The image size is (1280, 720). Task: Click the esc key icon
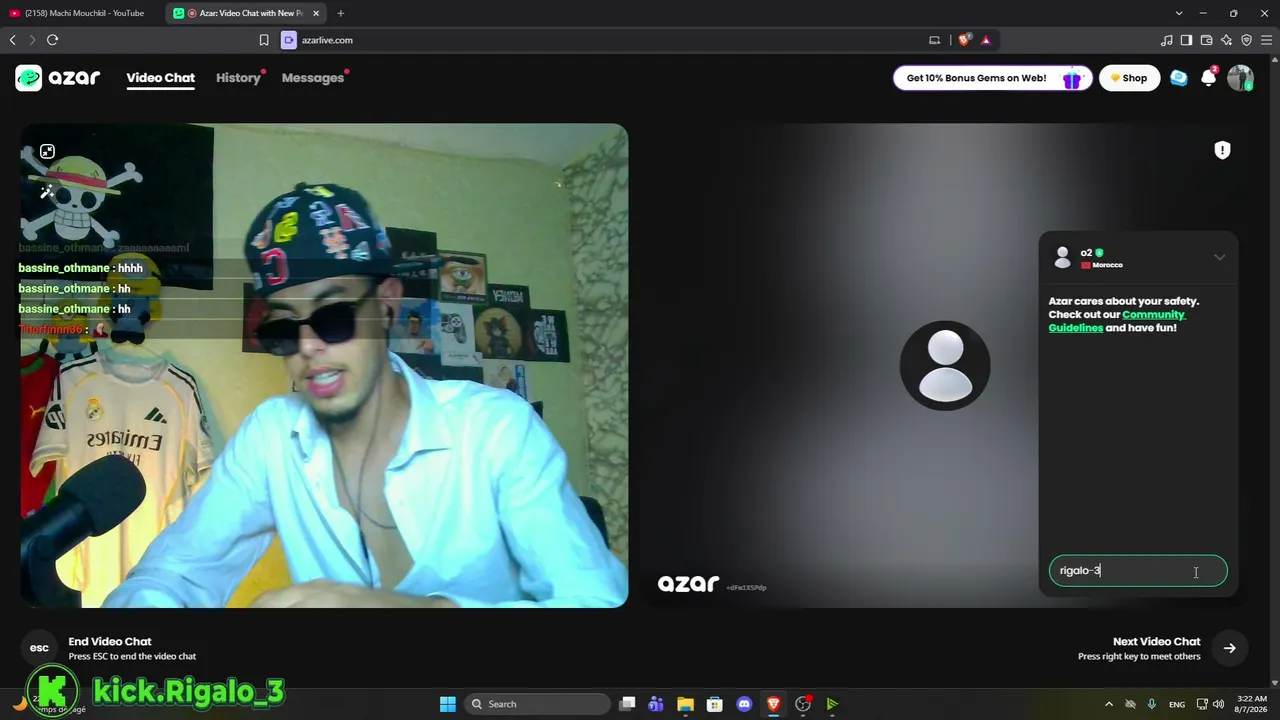pos(39,648)
